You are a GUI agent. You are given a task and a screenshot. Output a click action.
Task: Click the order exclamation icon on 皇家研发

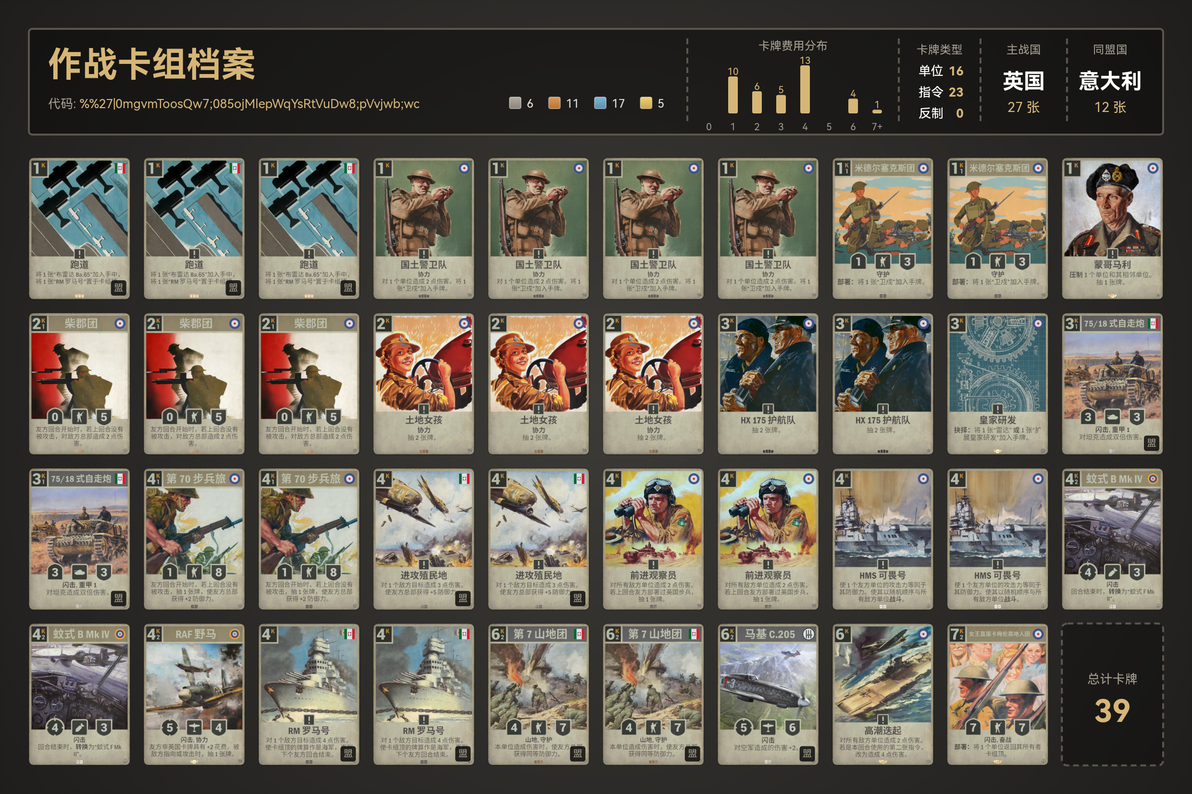(x=997, y=409)
